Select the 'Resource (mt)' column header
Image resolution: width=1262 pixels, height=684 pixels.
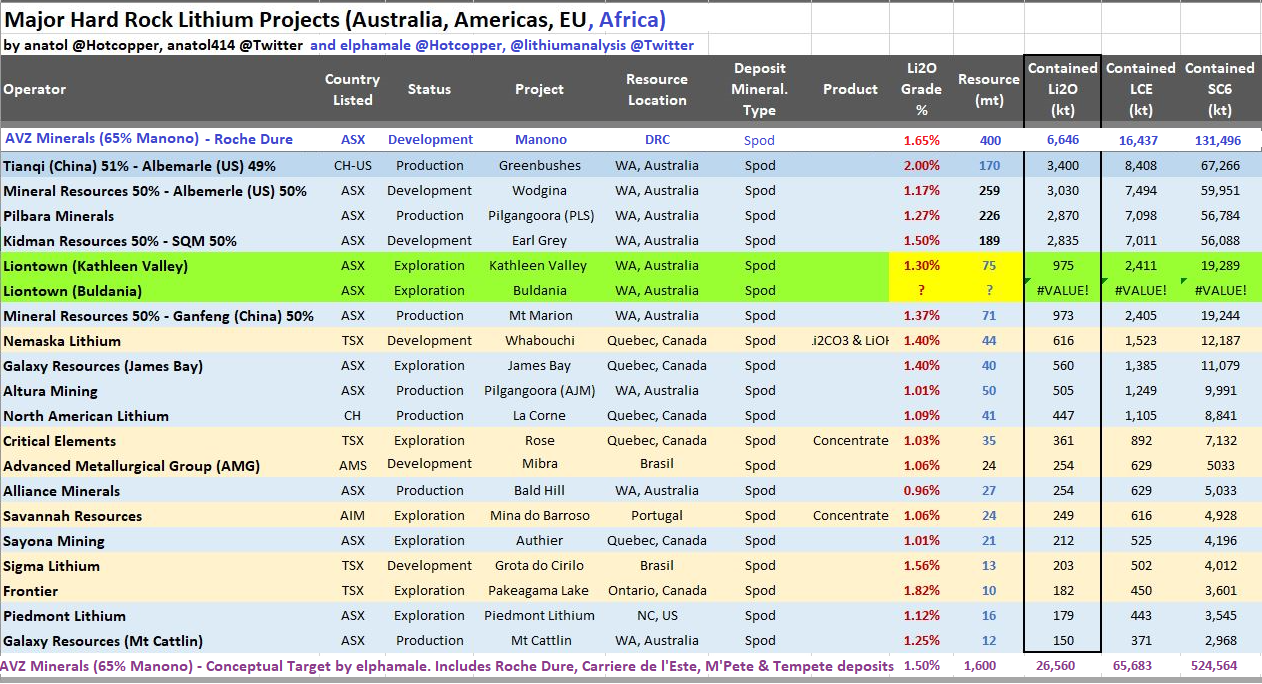(x=988, y=89)
